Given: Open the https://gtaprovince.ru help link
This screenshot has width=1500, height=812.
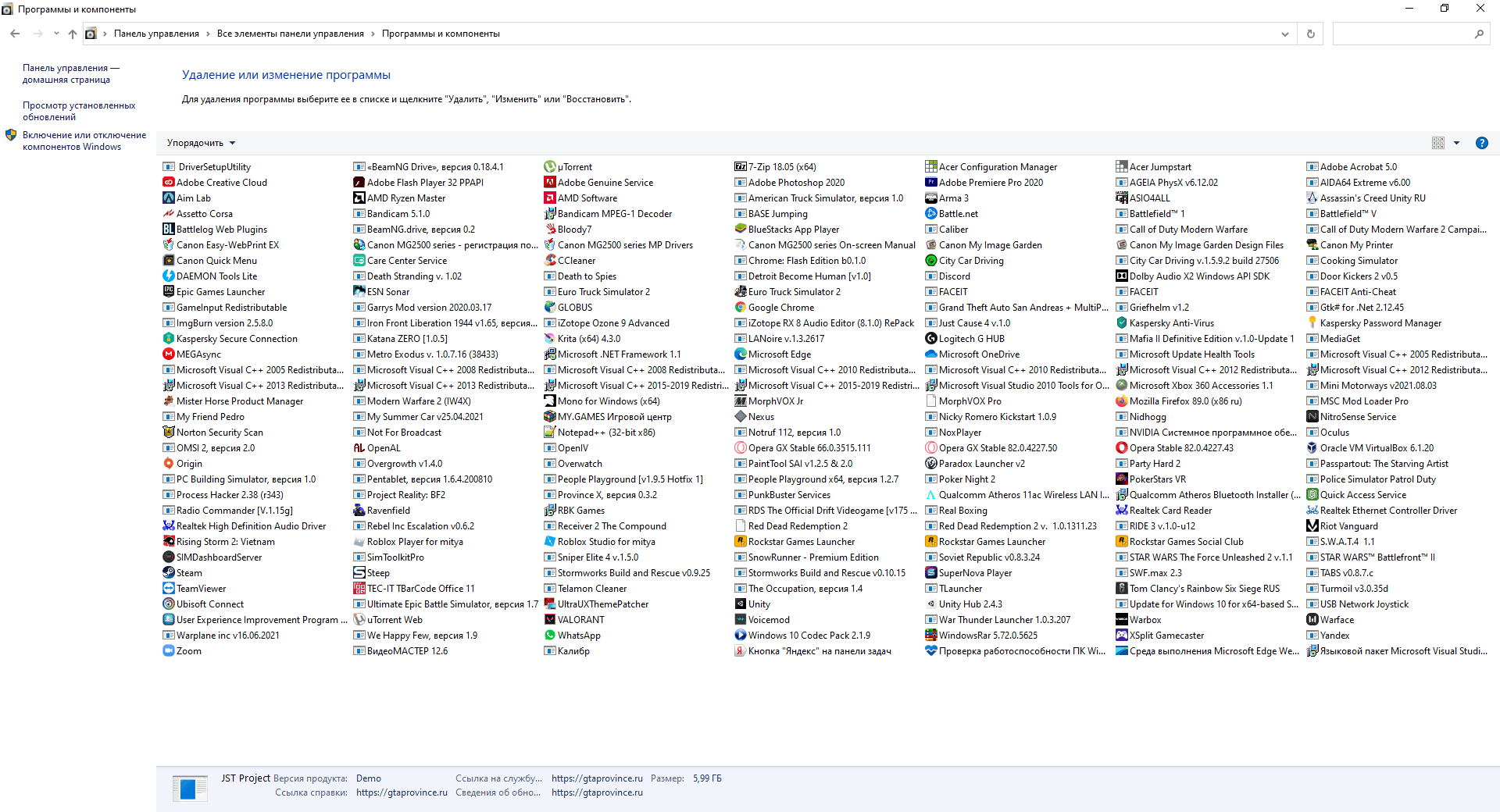Looking at the screenshot, I should point(402,792).
